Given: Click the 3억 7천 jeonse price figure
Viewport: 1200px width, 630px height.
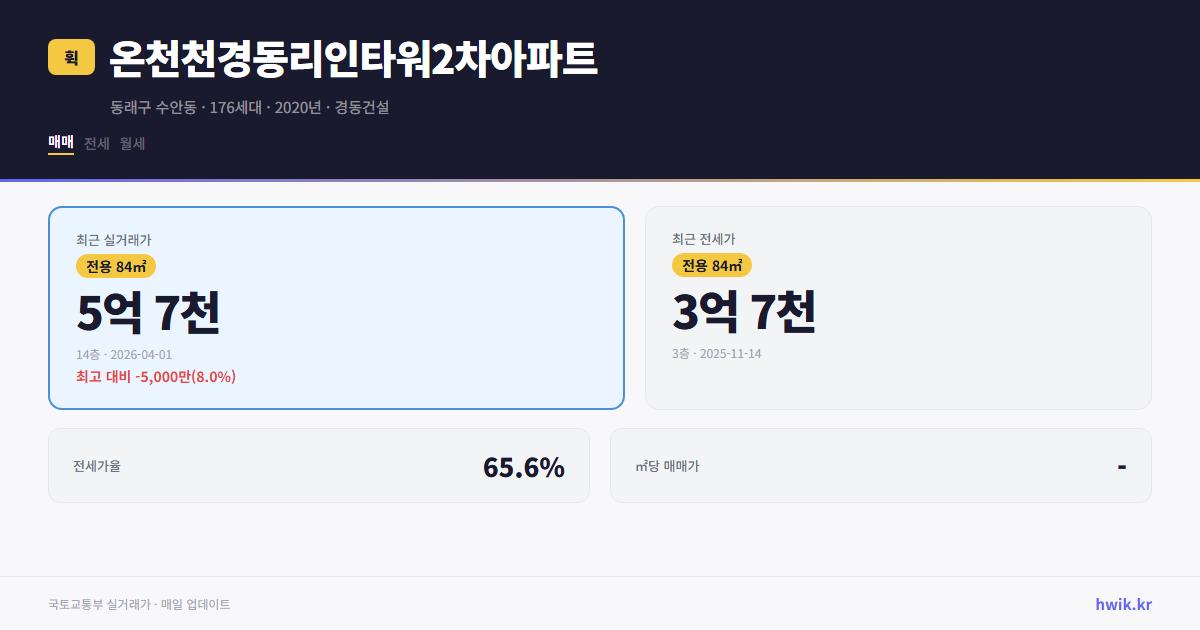Looking at the screenshot, I should click(x=745, y=312).
